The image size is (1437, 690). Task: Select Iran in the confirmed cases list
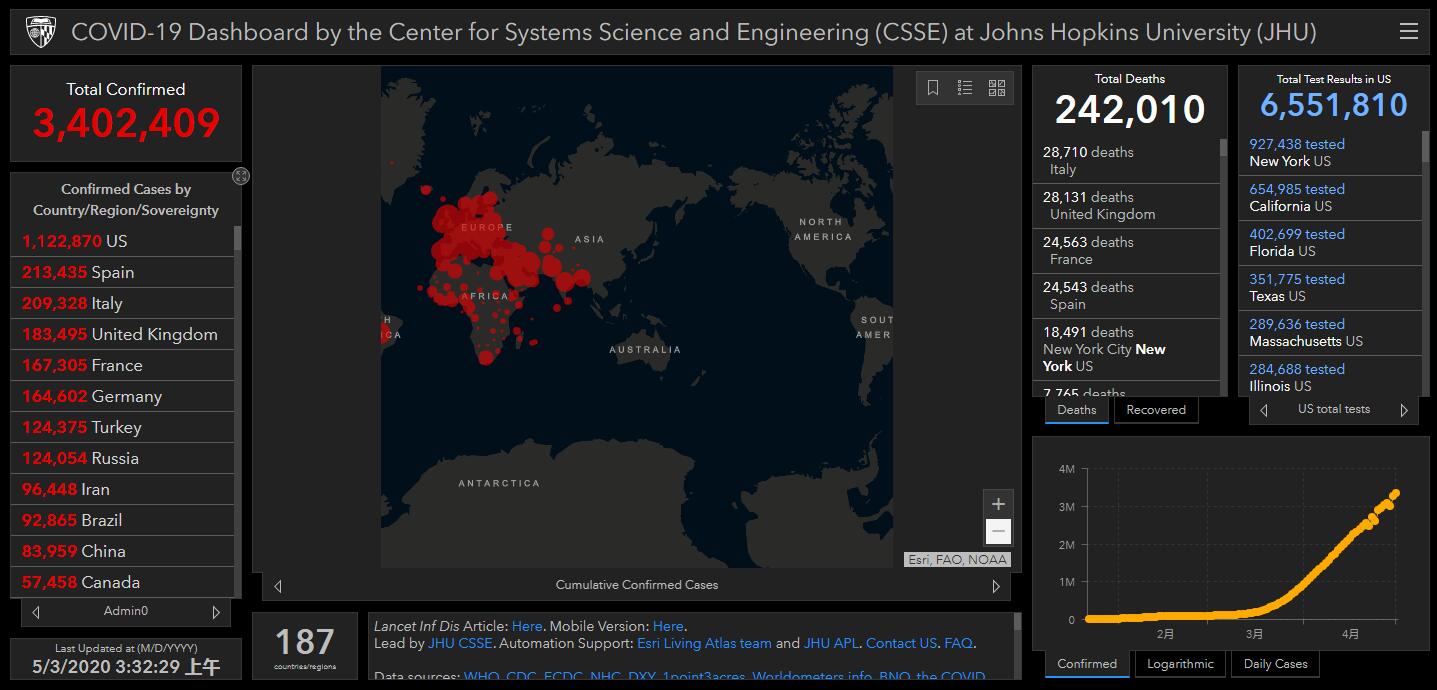pyautogui.click(x=123, y=489)
